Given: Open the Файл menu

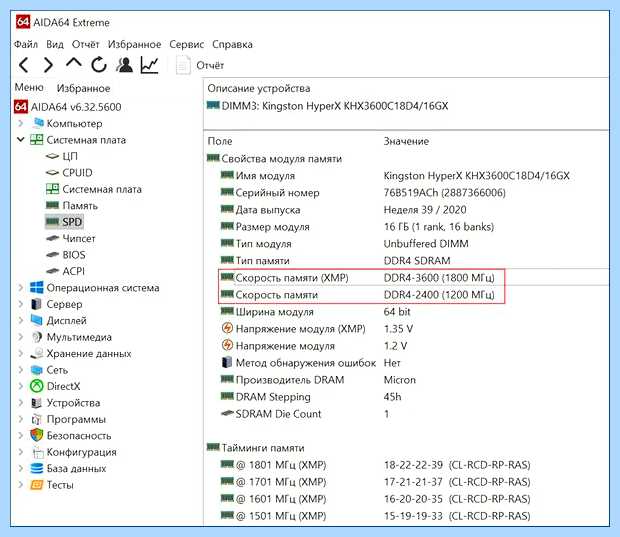Looking at the screenshot, I should [26, 44].
